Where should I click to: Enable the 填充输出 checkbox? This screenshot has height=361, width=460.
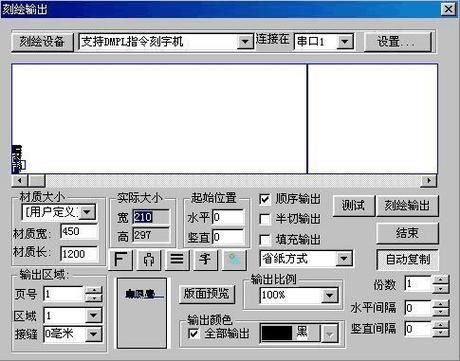click(264, 239)
